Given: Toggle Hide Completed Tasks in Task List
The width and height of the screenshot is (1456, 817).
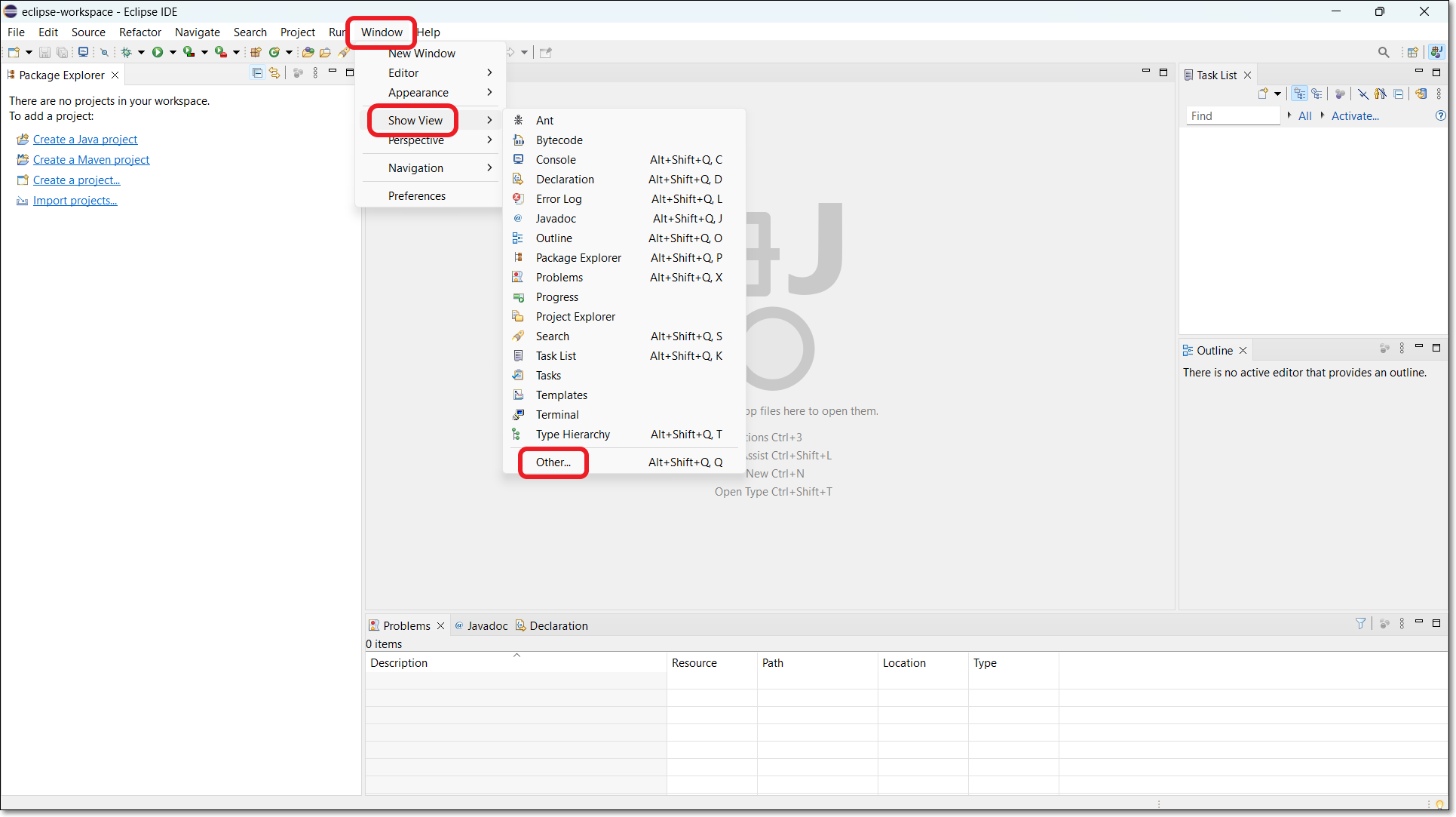Looking at the screenshot, I should [1363, 94].
